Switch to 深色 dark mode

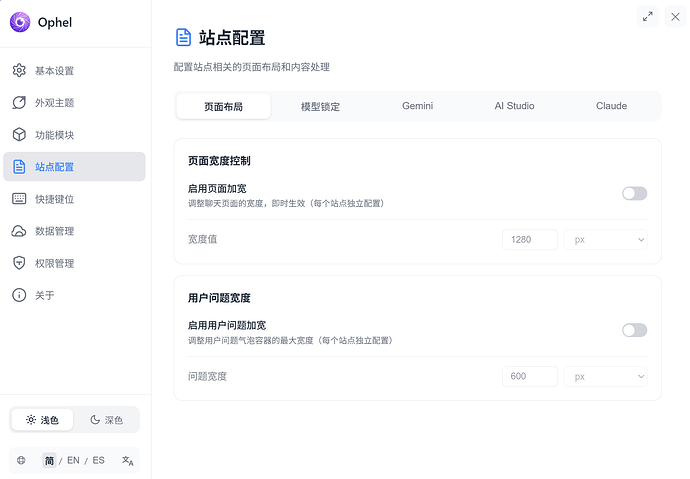(107, 420)
